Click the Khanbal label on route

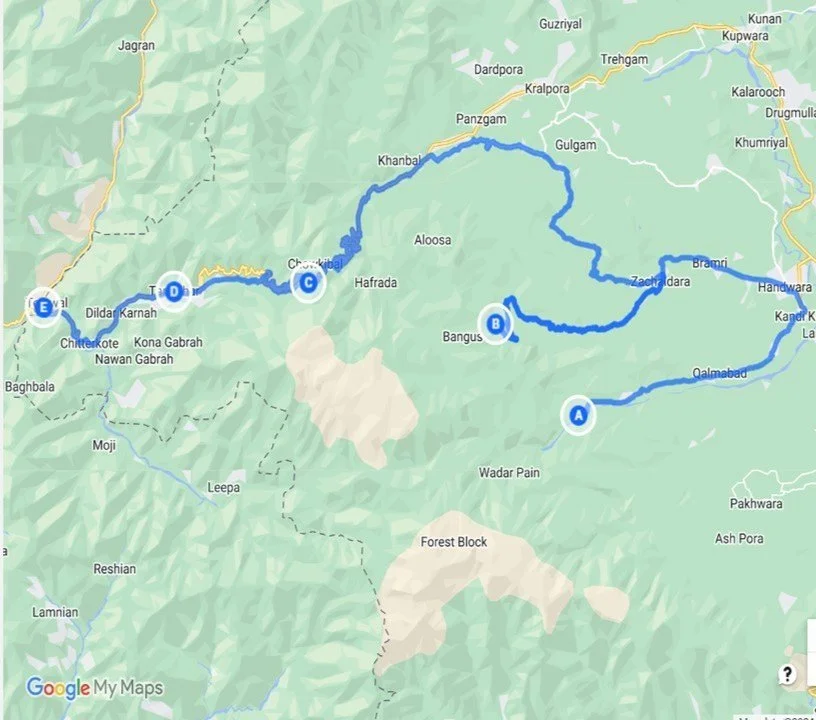pos(399,161)
